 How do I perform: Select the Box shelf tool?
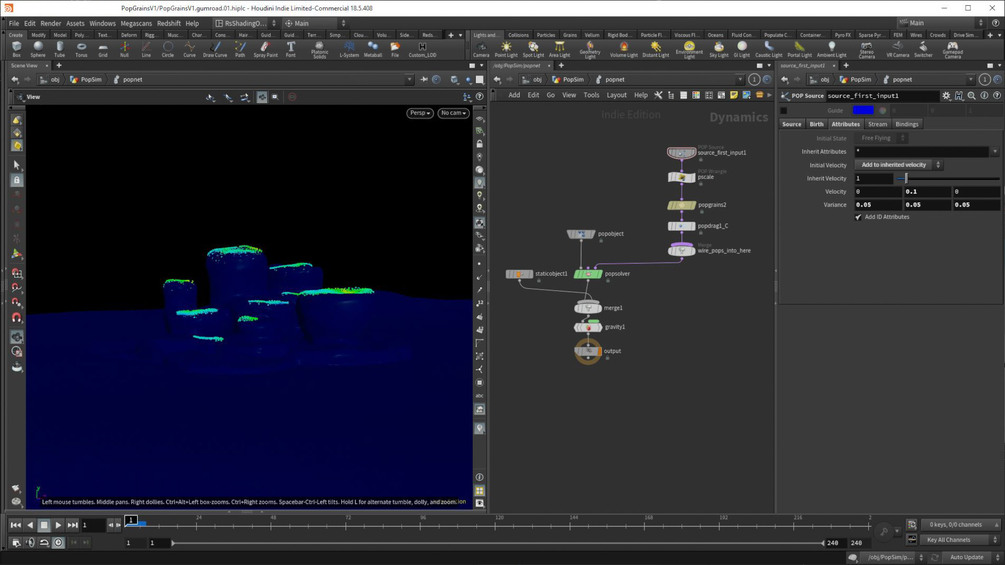[17, 49]
